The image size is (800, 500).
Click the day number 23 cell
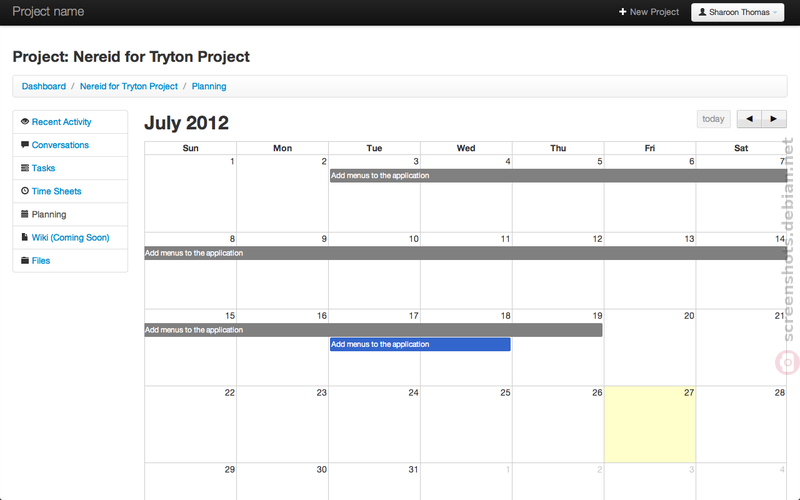point(283,424)
